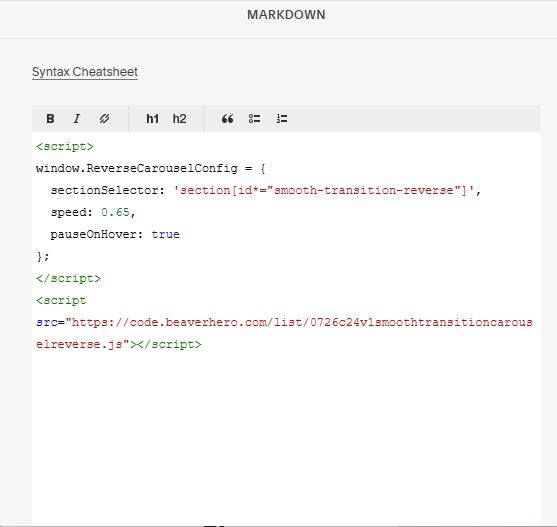Toggle bold formatting in the toolbar
The width and height of the screenshot is (557, 527).
point(50,119)
